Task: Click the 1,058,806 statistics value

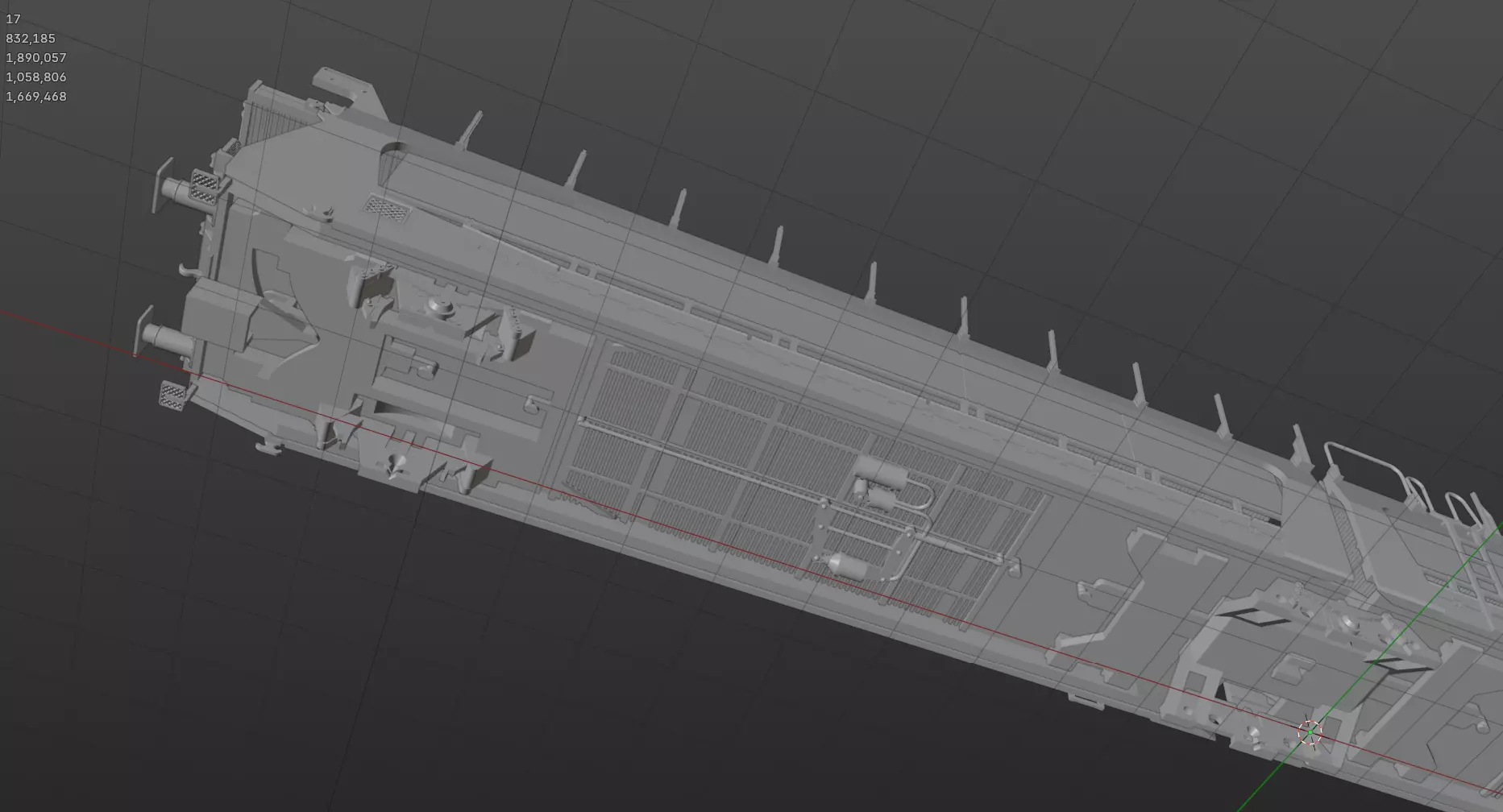Action: [x=36, y=77]
